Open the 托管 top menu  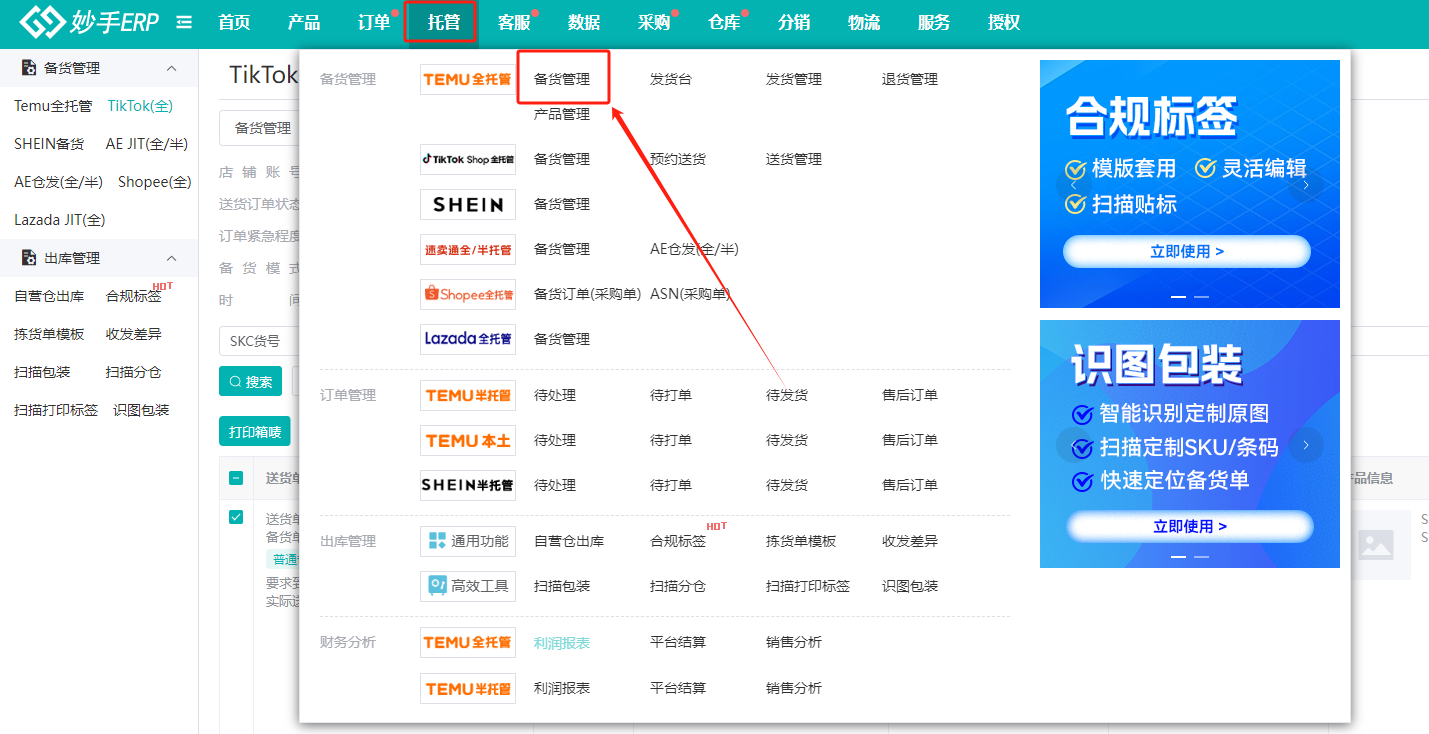(444, 22)
